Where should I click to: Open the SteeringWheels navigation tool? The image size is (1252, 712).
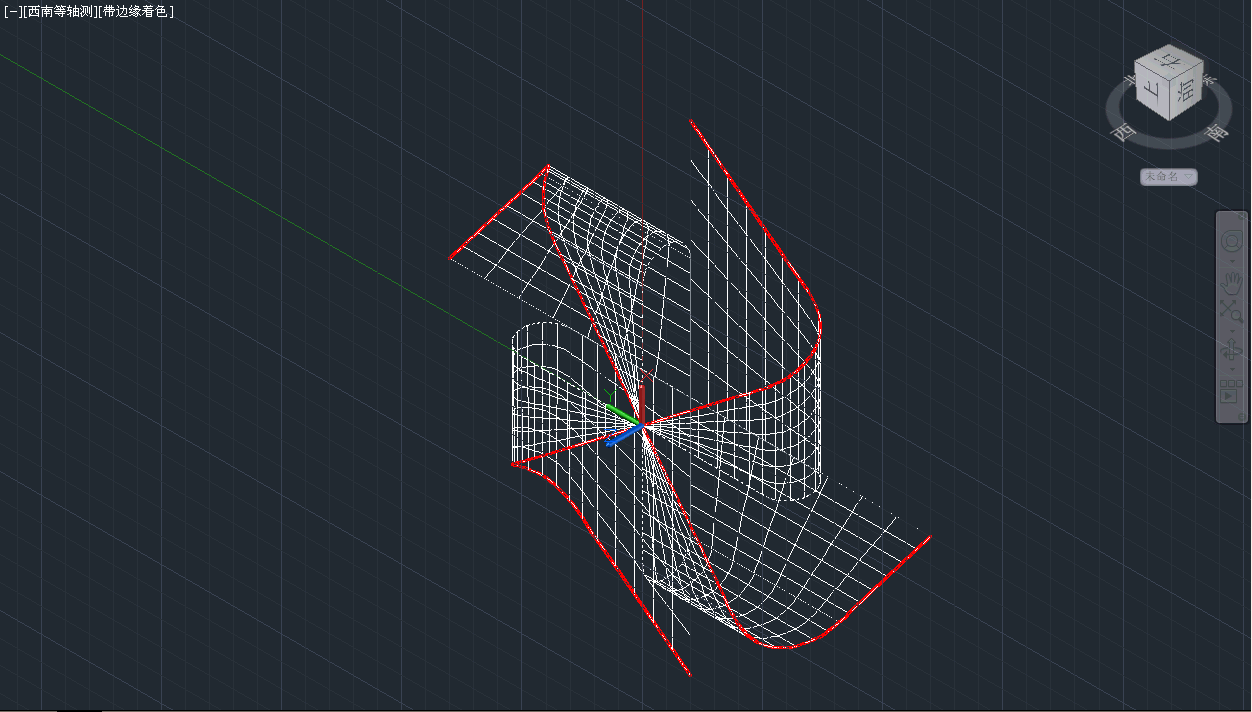coord(1231,242)
